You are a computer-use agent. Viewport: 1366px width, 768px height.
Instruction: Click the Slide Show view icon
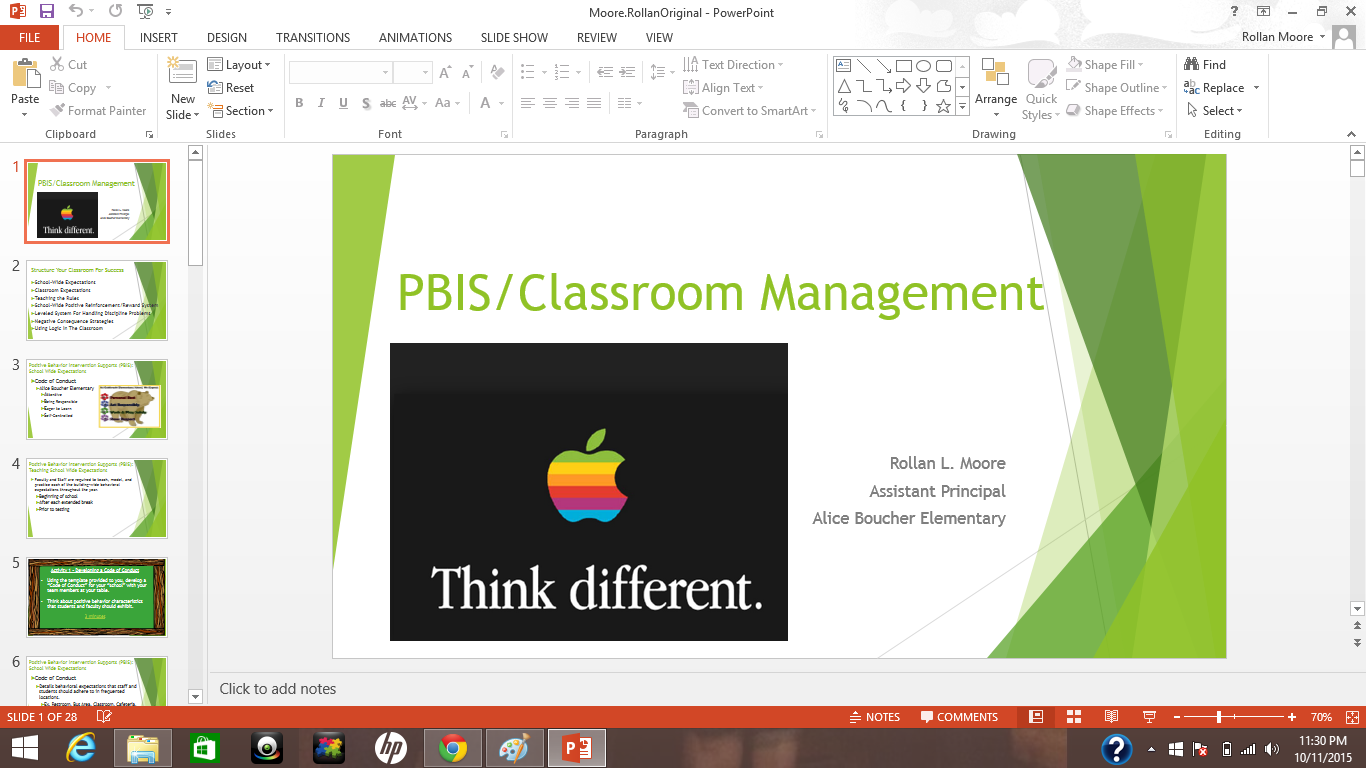[x=1149, y=717]
